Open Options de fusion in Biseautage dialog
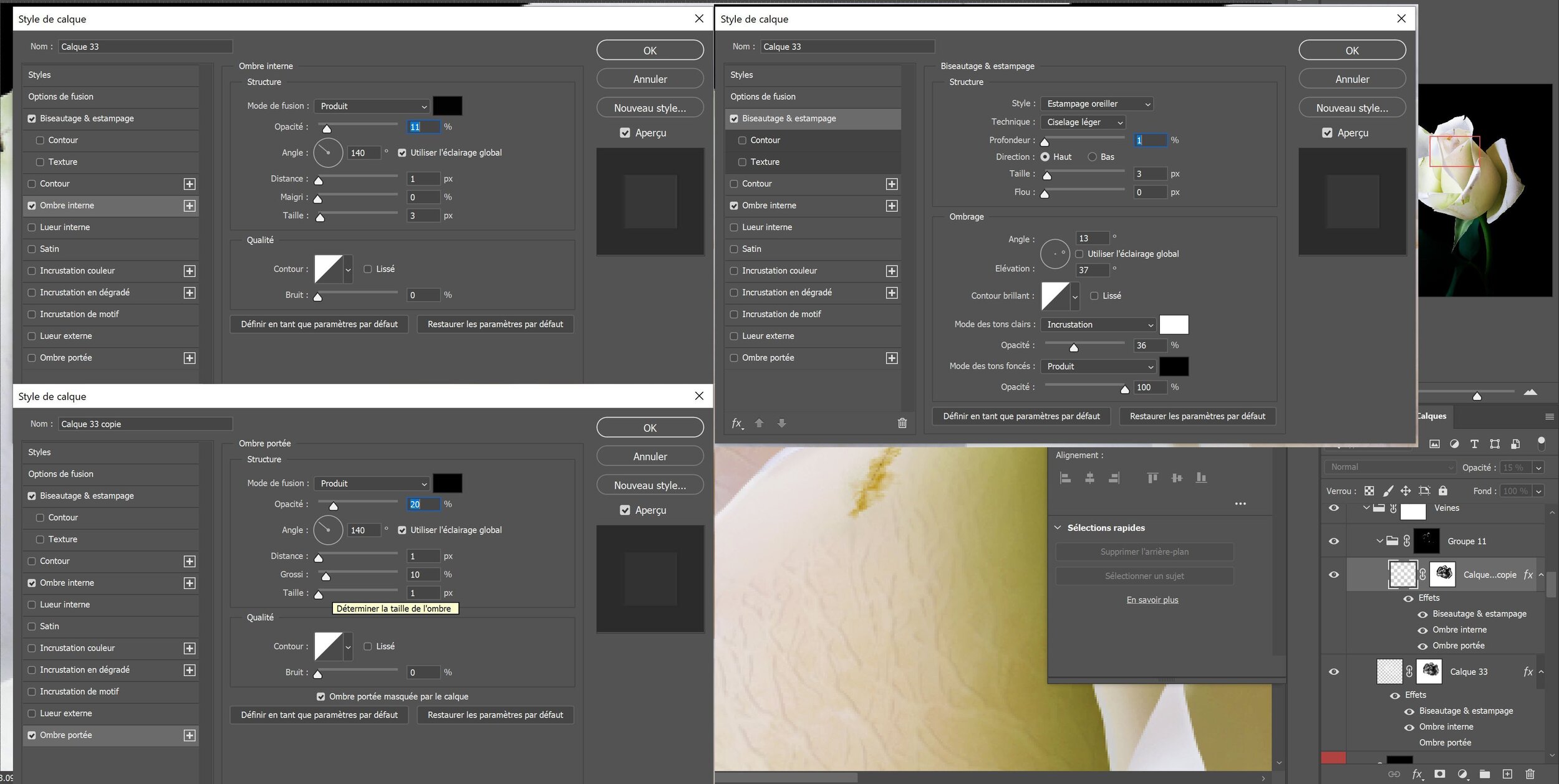The width and height of the screenshot is (1559, 784). pos(763,97)
